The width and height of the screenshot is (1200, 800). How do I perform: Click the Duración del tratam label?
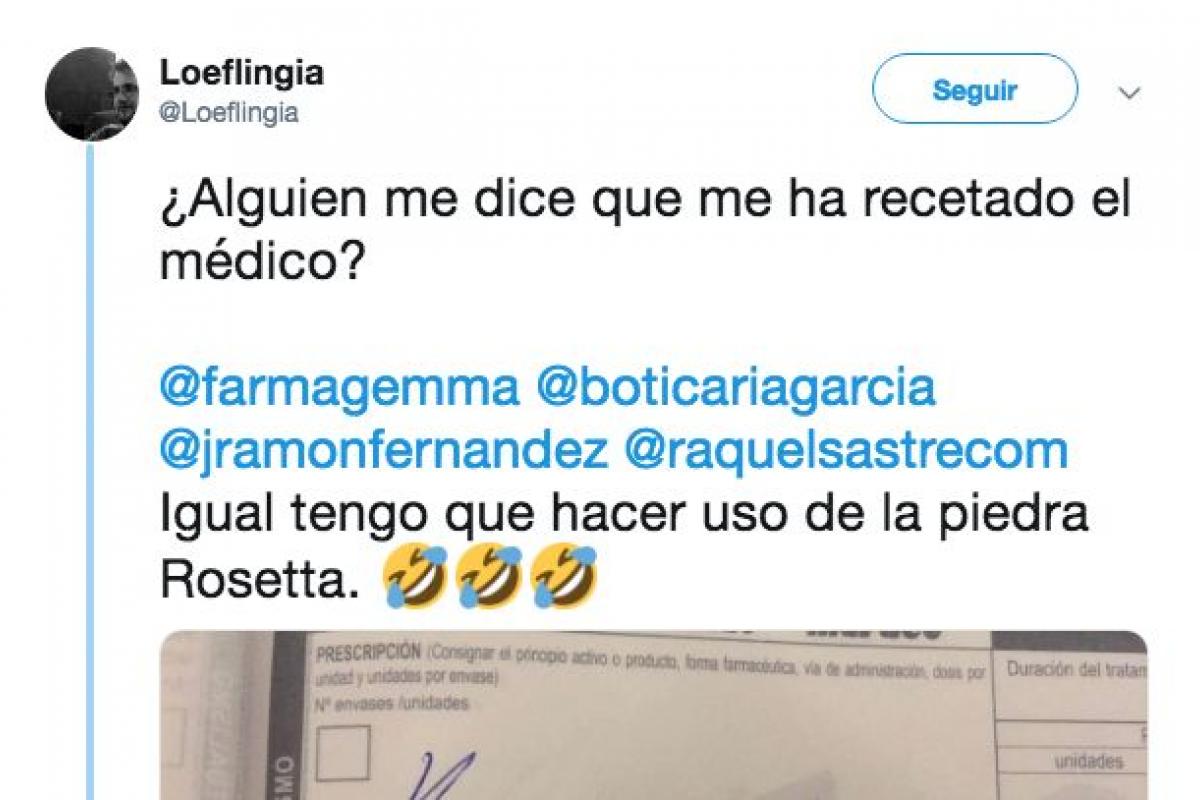pyautogui.click(x=1077, y=670)
